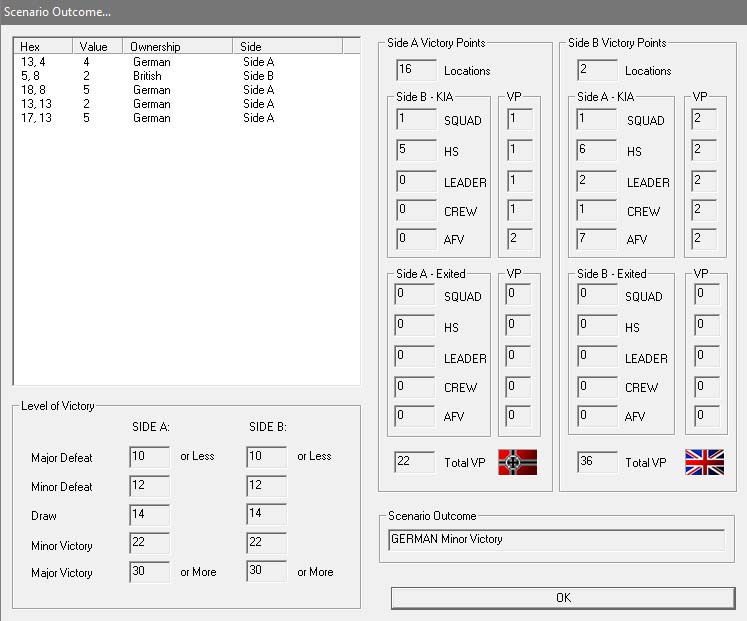Viewport: 747px width, 621px height.
Task: Click Side A Minor Victory threshold field
Action: click(150, 543)
